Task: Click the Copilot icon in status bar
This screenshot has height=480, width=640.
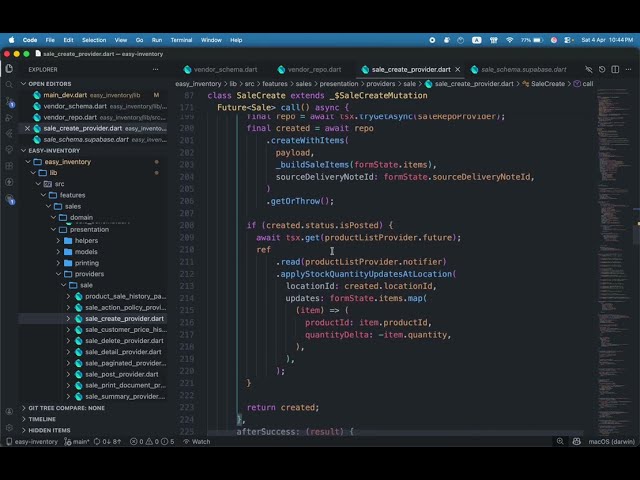Action: click(x=576, y=441)
